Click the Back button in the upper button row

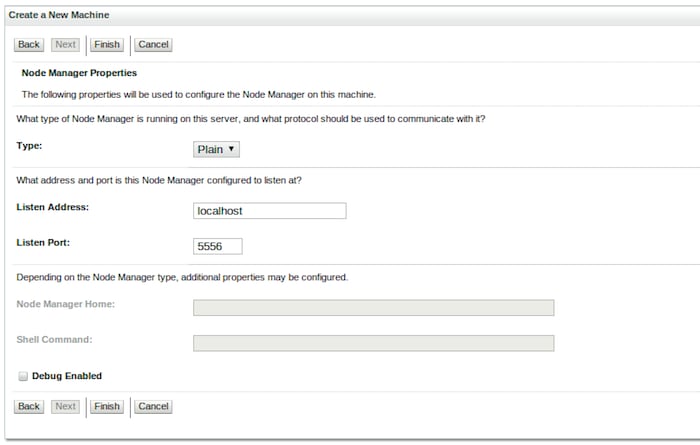(x=29, y=44)
